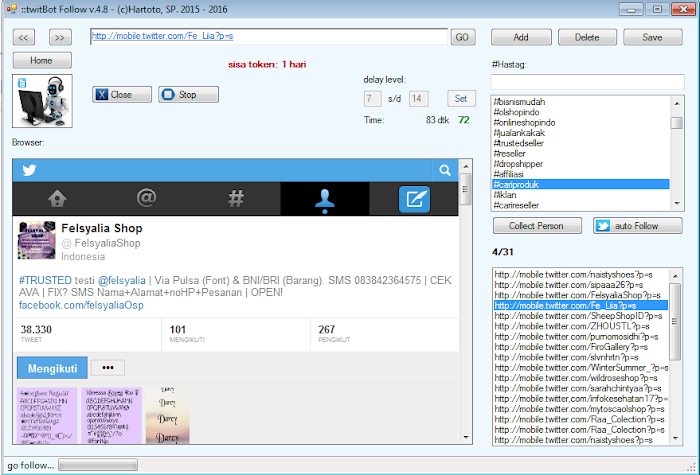Open the first purple font sample thumbnail

[47, 415]
